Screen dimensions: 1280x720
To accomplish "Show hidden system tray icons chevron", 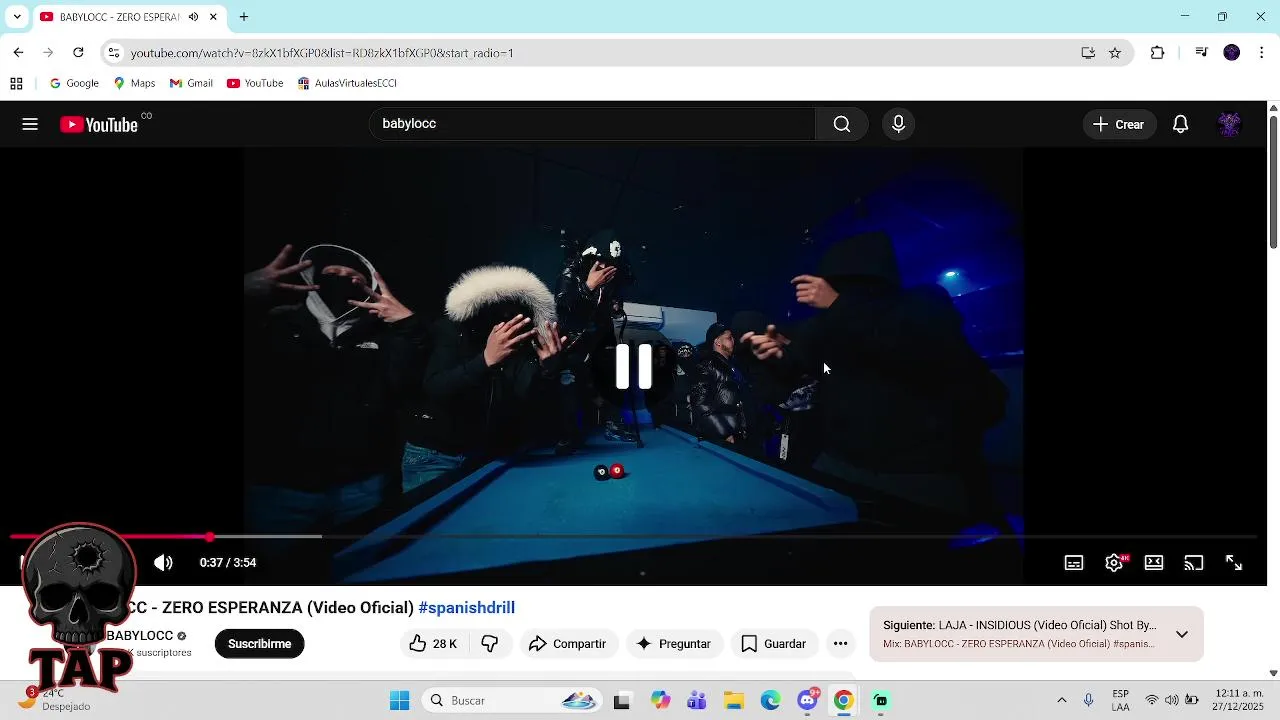I will (x=1061, y=701).
